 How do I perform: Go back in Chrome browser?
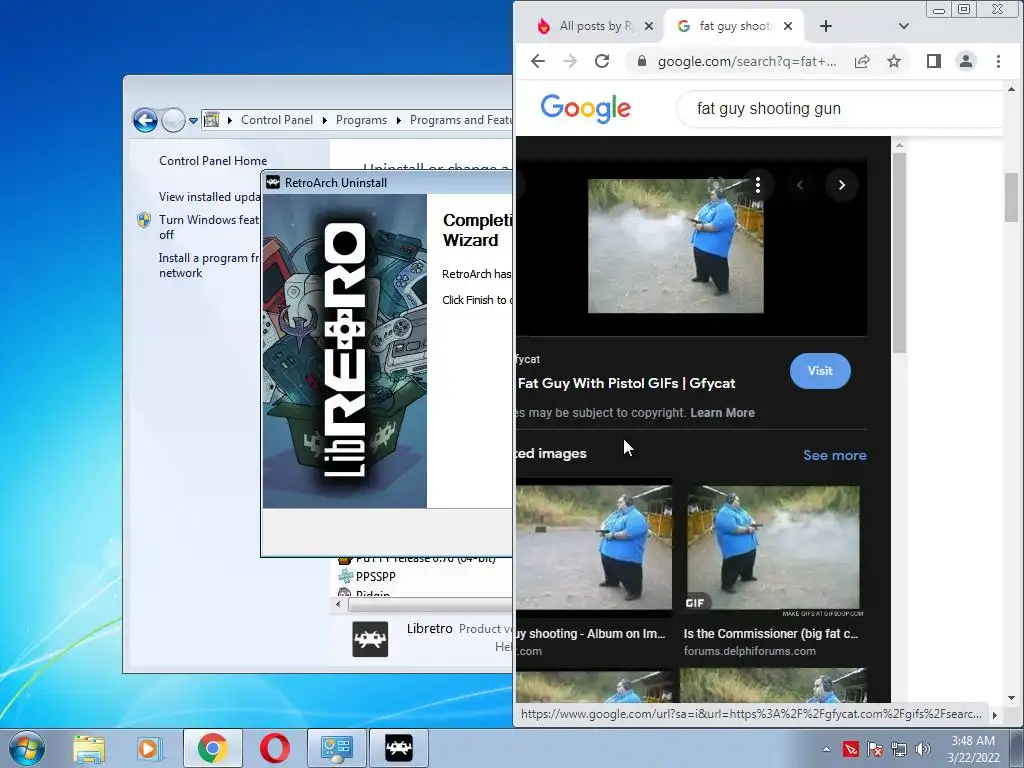click(537, 61)
